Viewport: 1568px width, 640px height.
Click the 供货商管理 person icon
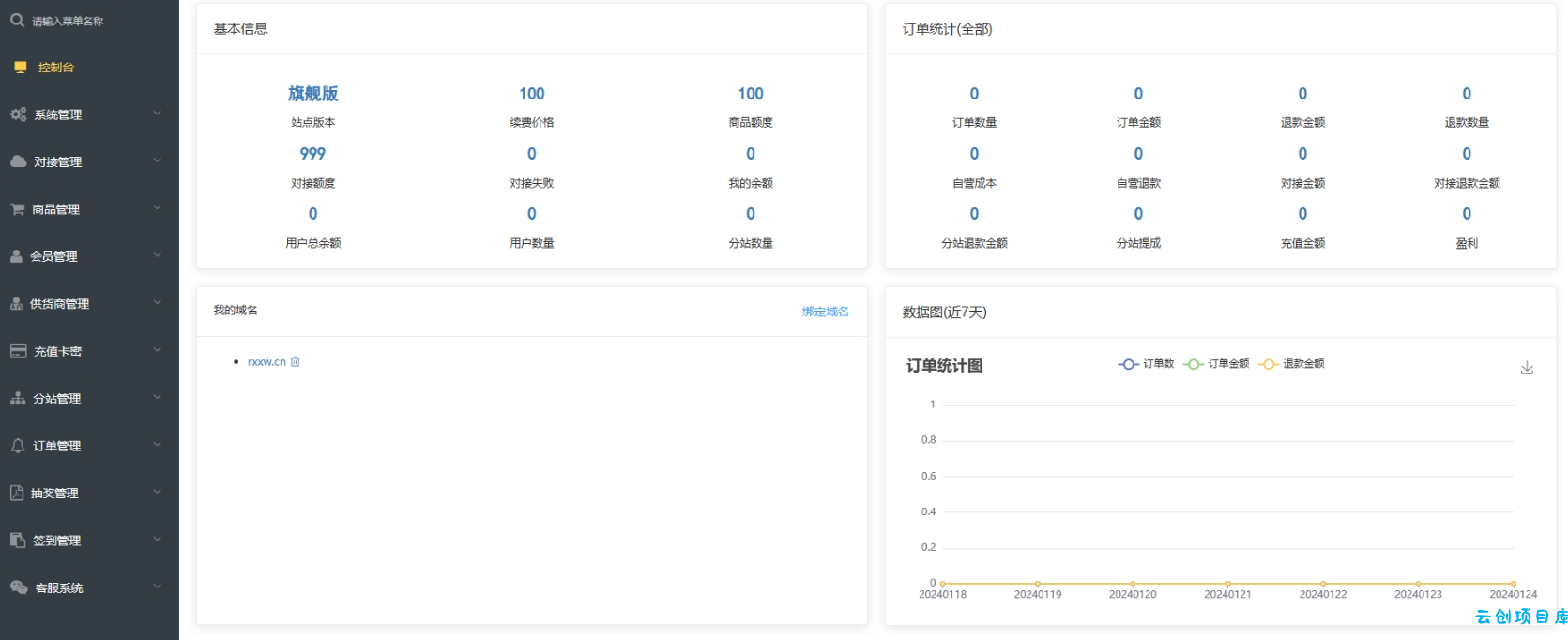16,303
